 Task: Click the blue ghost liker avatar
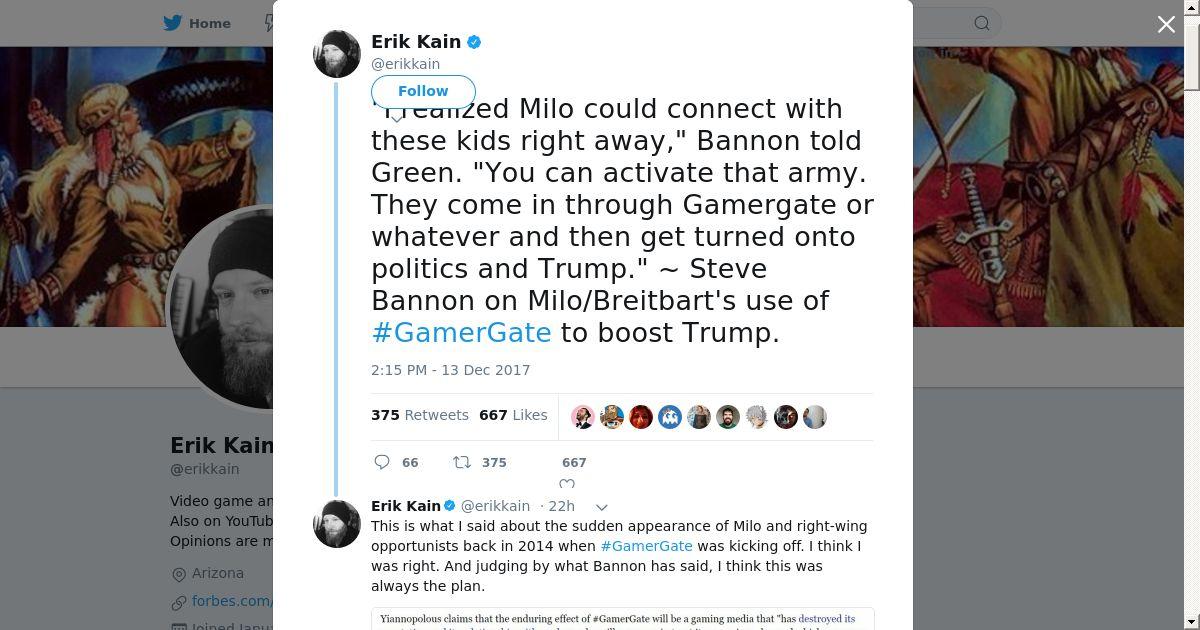point(670,417)
